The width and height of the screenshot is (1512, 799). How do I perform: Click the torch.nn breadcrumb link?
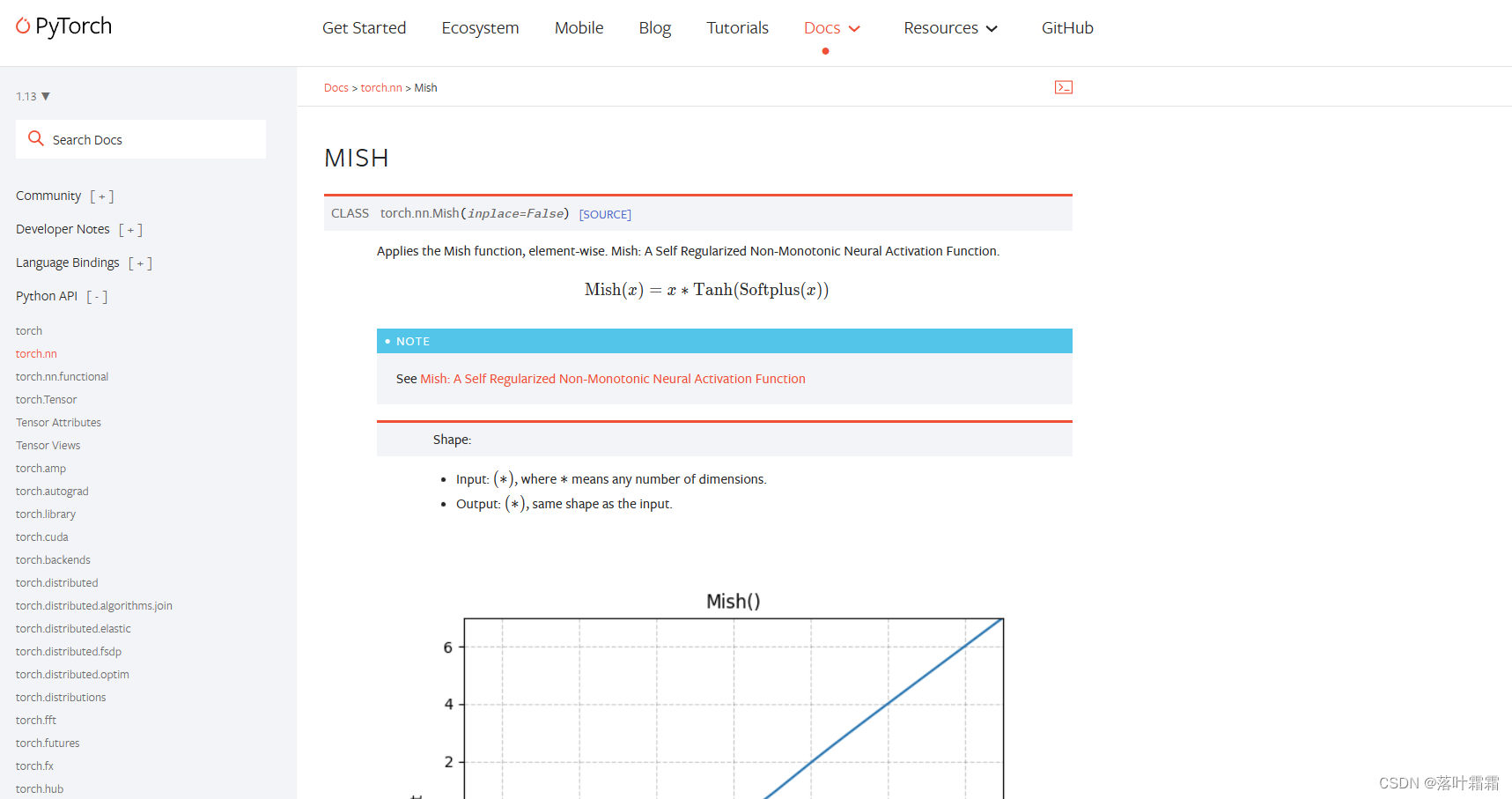381,88
